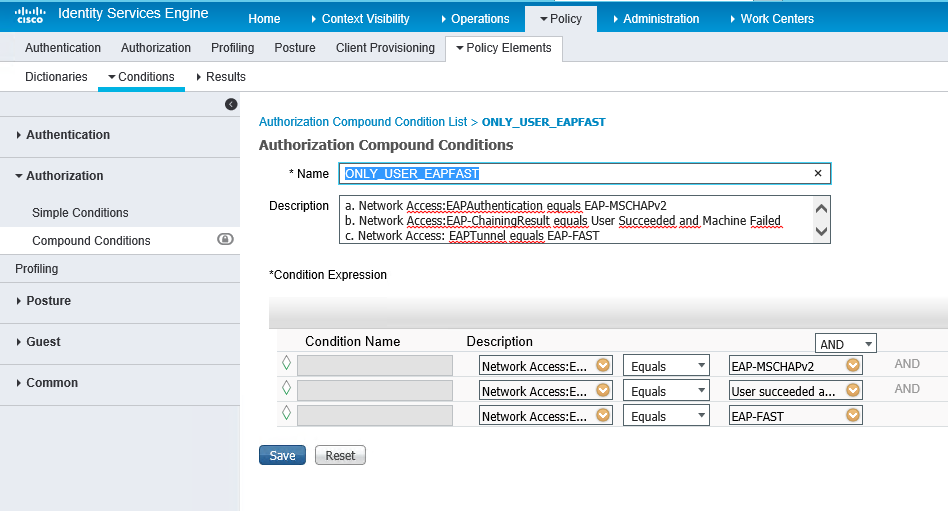Image resolution: width=948 pixels, height=511 pixels.
Task: Click the Condition Name column header
Action: click(x=352, y=342)
